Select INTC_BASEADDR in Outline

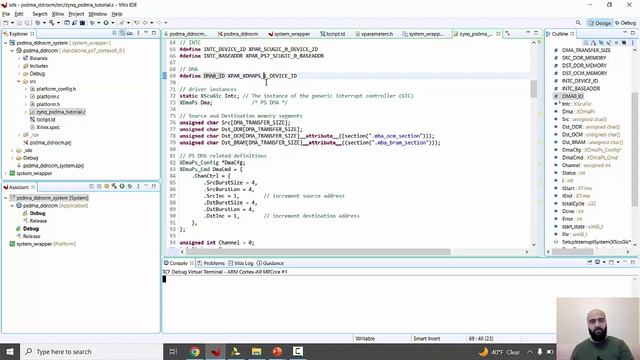[581, 89]
